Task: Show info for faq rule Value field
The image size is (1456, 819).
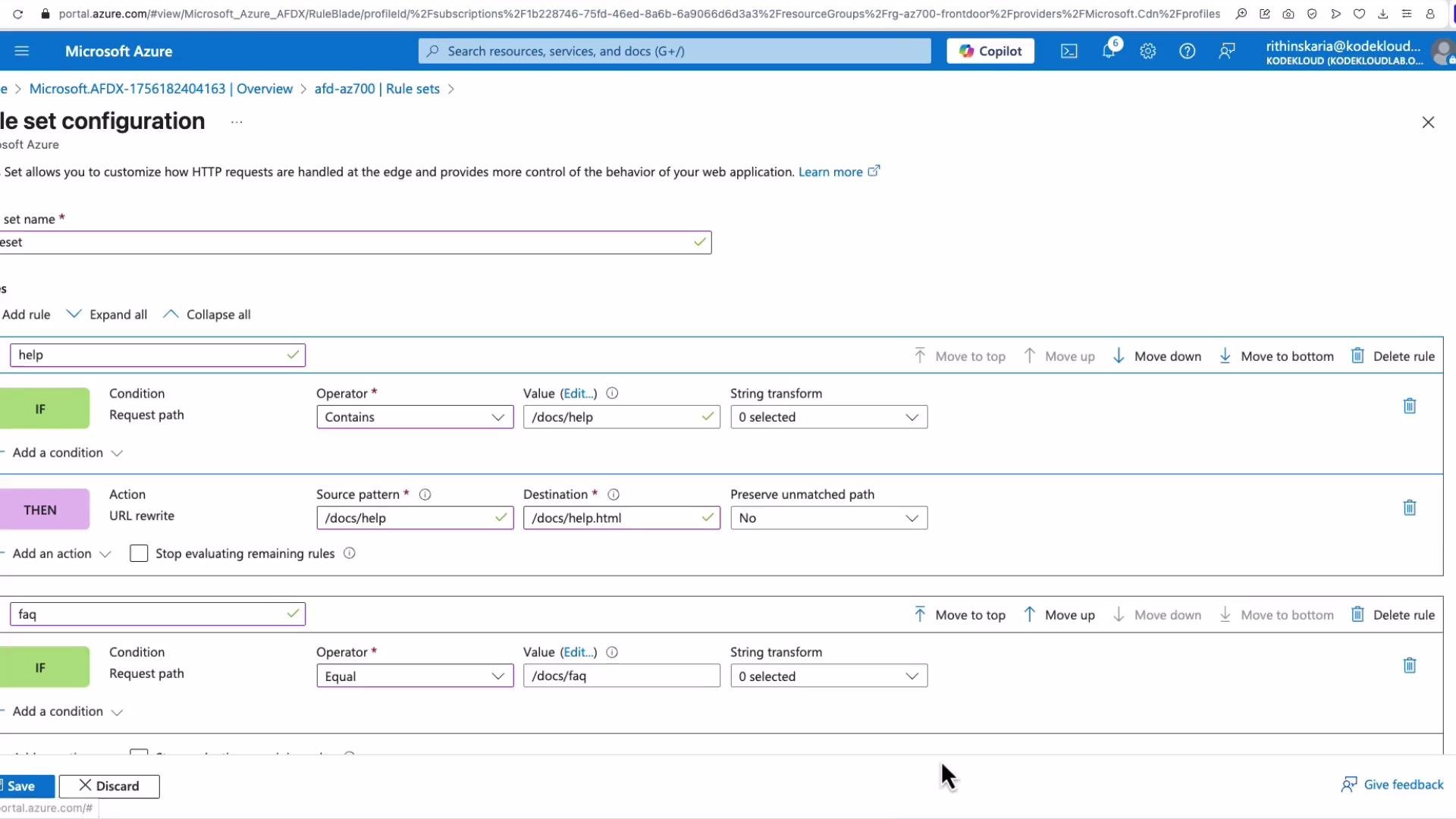Action: click(612, 652)
